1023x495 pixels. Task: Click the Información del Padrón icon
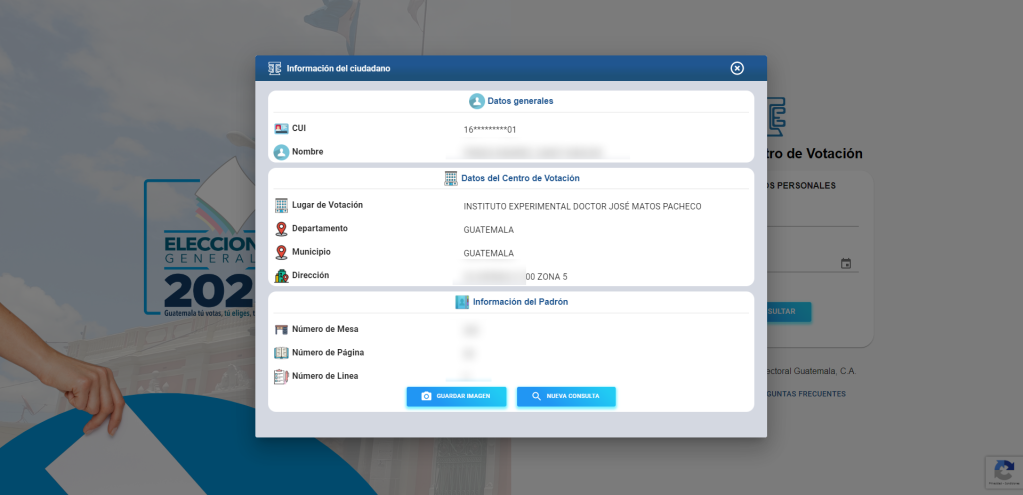(x=462, y=302)
